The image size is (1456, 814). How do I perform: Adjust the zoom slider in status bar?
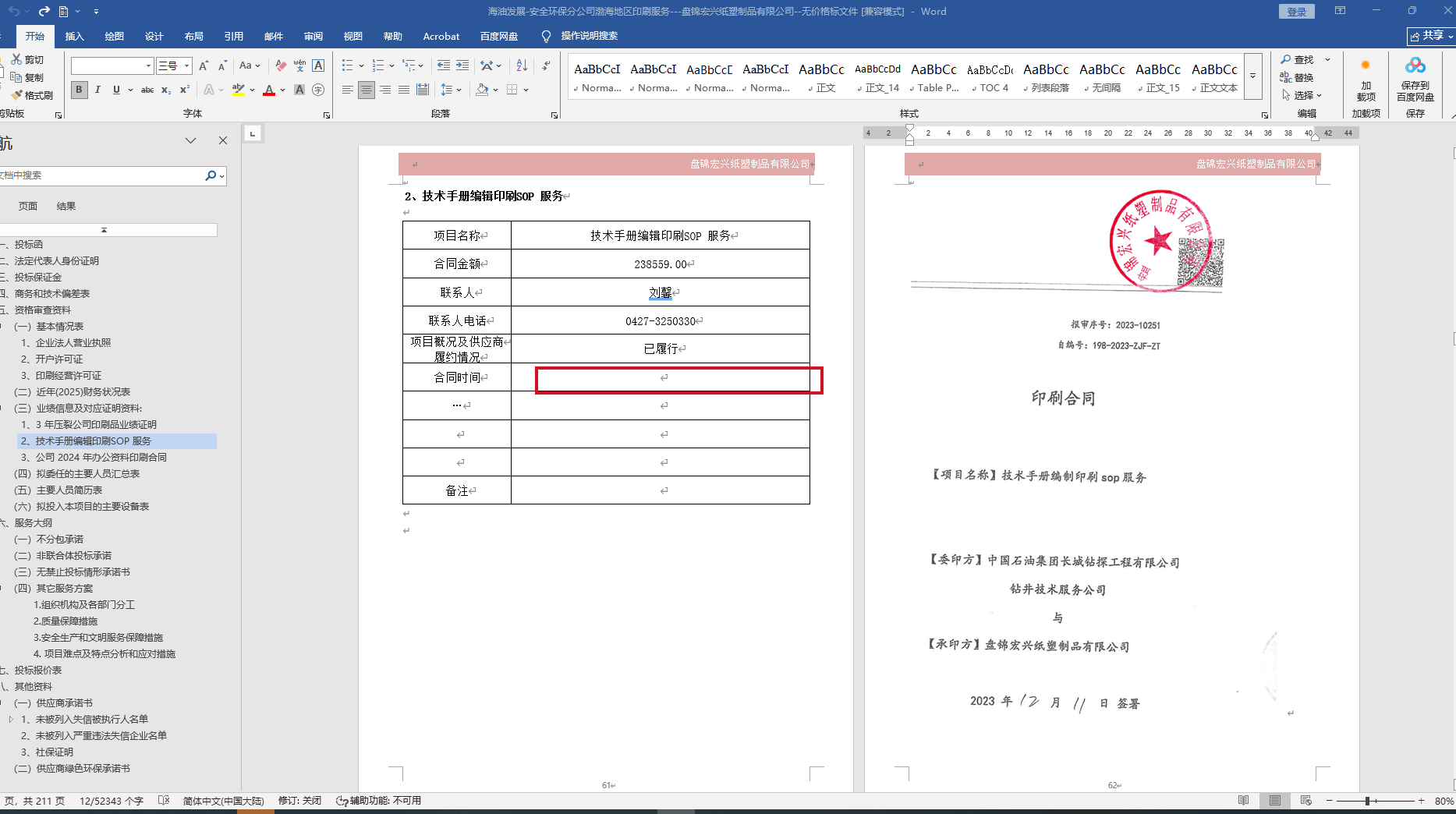point(1368,801)
